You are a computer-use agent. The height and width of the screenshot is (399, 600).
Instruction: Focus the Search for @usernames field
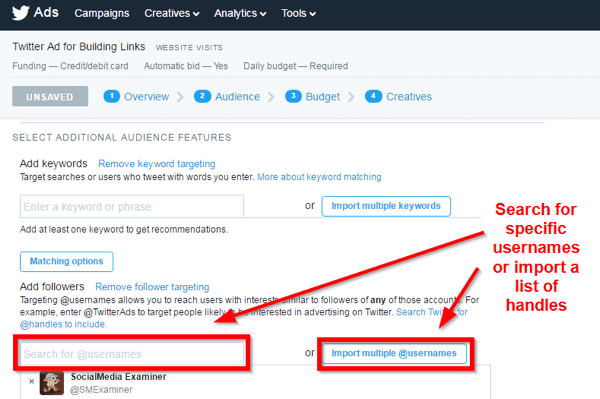pos(132,354)
